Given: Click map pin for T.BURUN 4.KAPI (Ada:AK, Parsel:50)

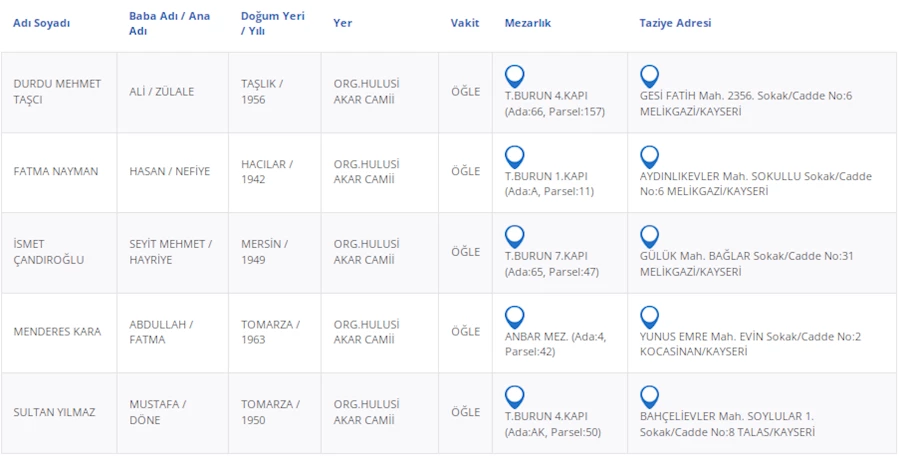Looking at the screenshot, I should click(x=515, y=396).
